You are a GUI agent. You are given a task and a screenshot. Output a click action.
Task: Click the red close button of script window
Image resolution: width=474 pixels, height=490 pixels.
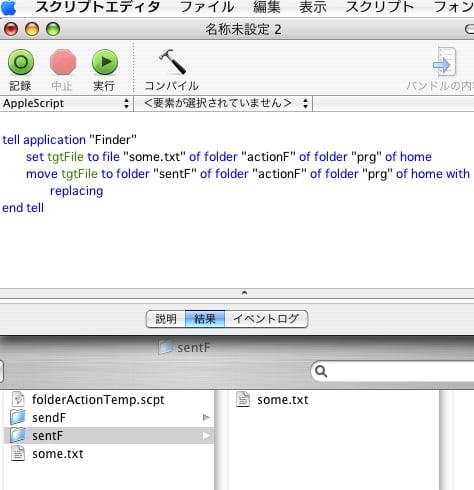coord(11,29)
